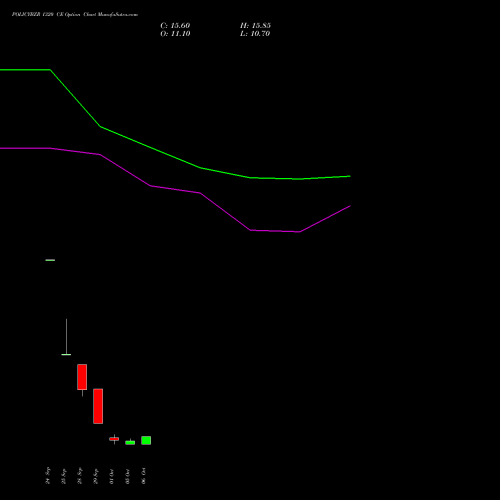The image size is (500, 500).
Task: Click the 05 Oct small green candle
Action: click(x=130, y=442)
